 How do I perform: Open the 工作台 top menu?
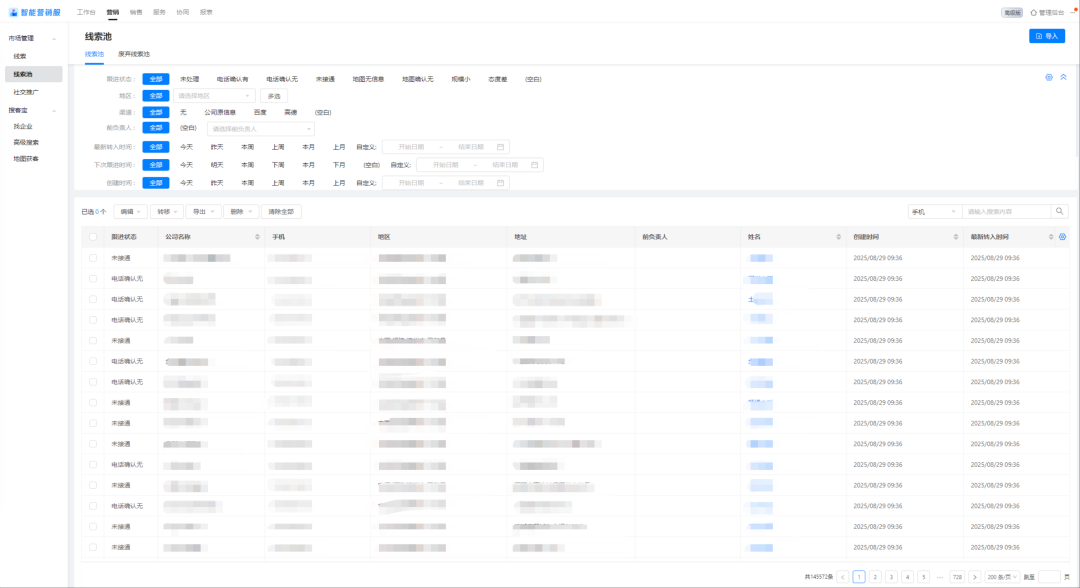point(86,12)
